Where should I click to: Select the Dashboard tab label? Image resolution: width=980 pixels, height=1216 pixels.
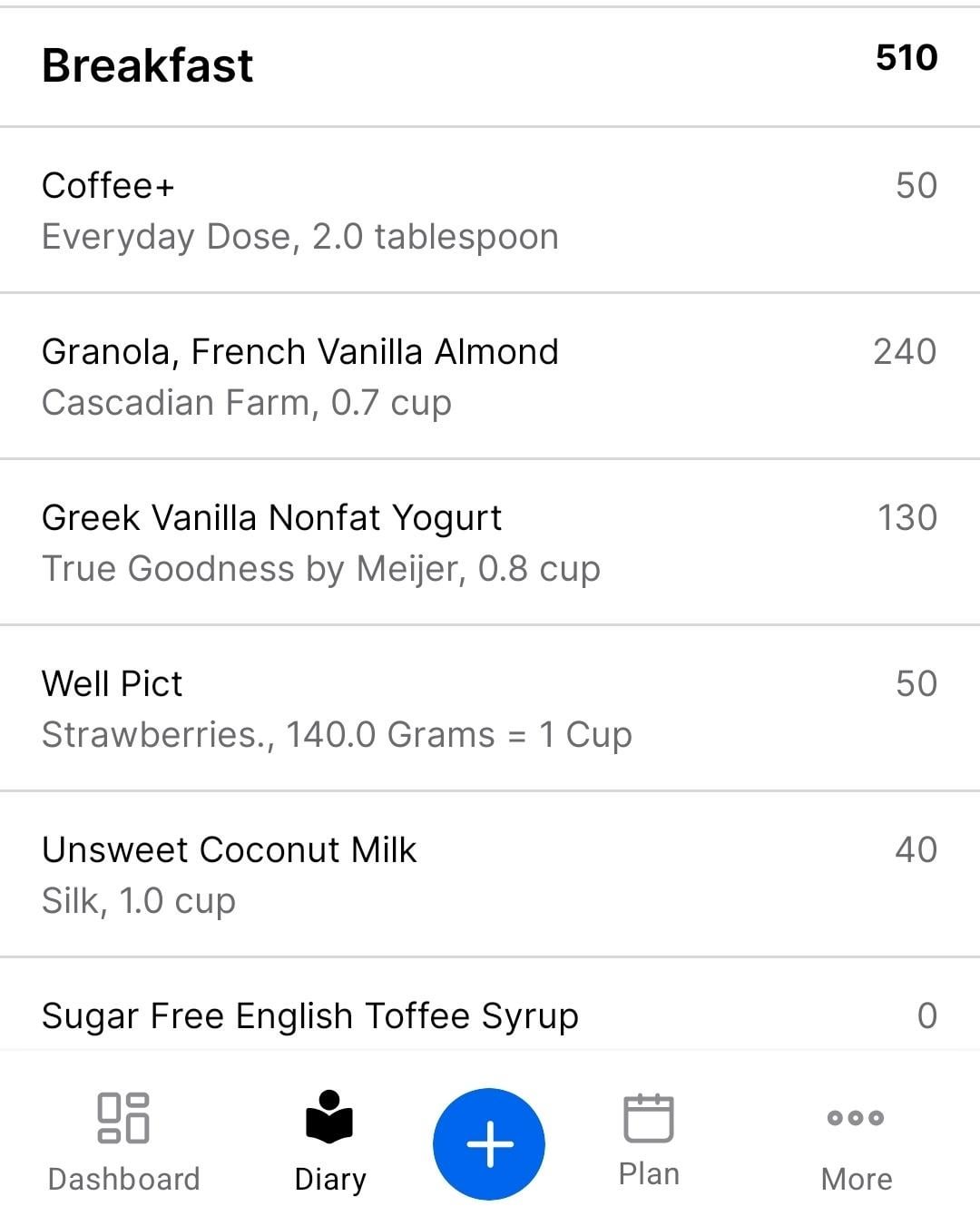(123, 1179)
